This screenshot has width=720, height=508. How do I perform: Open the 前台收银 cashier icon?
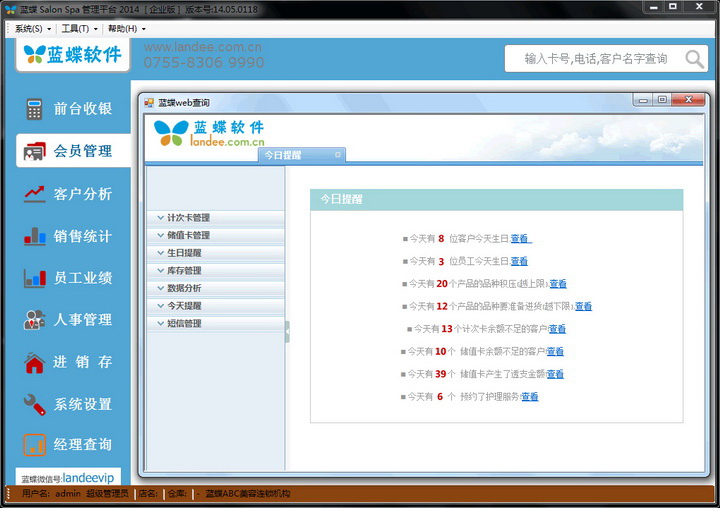[34, 109]
